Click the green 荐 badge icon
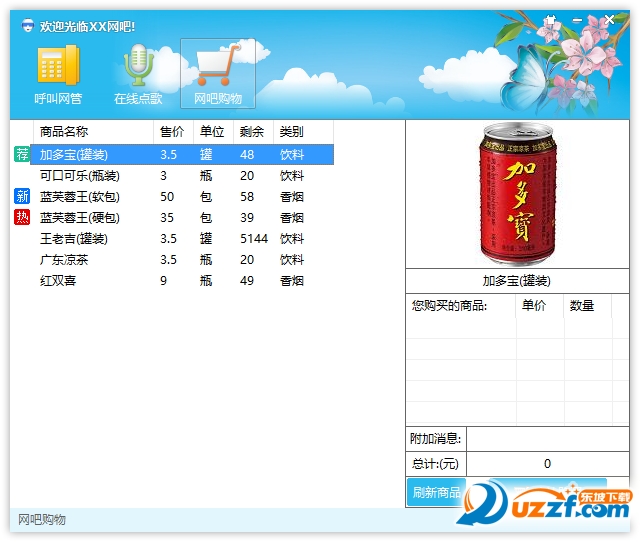The height and width of the screenshot is (542, 640). point(22,154)
